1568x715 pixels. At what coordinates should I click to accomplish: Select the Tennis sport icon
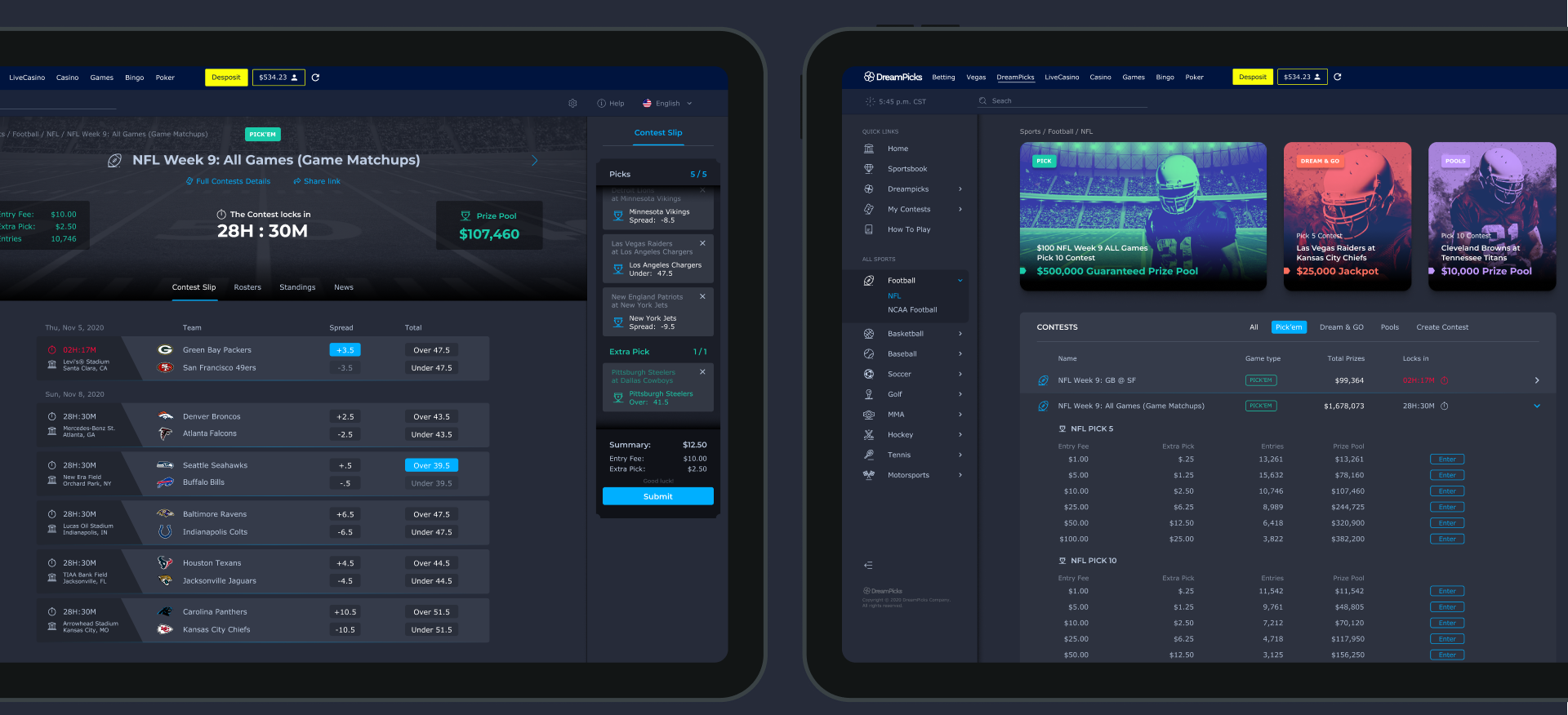869,455
